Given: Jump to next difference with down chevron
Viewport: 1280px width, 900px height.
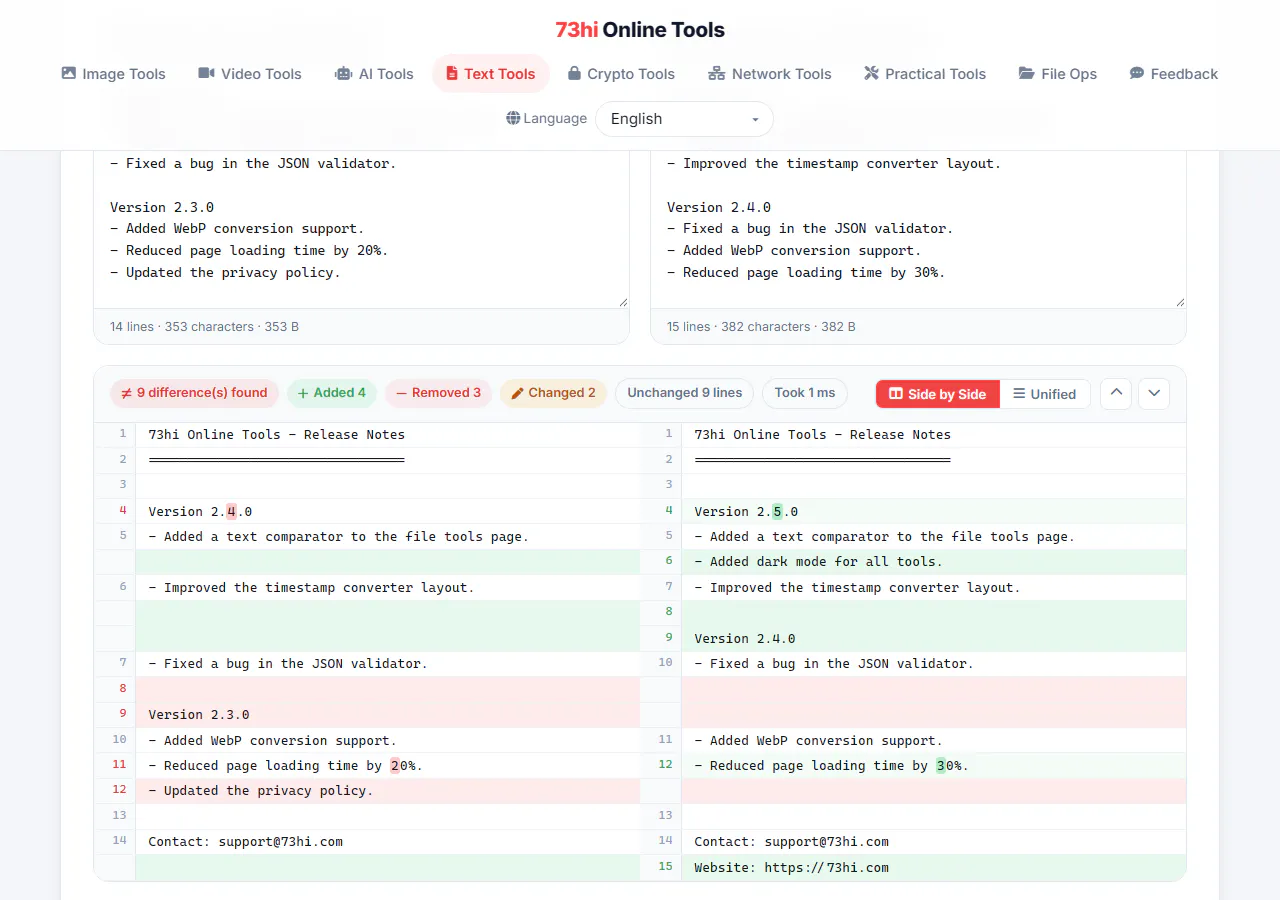Looking at the screenshot, I should 1154,393.
